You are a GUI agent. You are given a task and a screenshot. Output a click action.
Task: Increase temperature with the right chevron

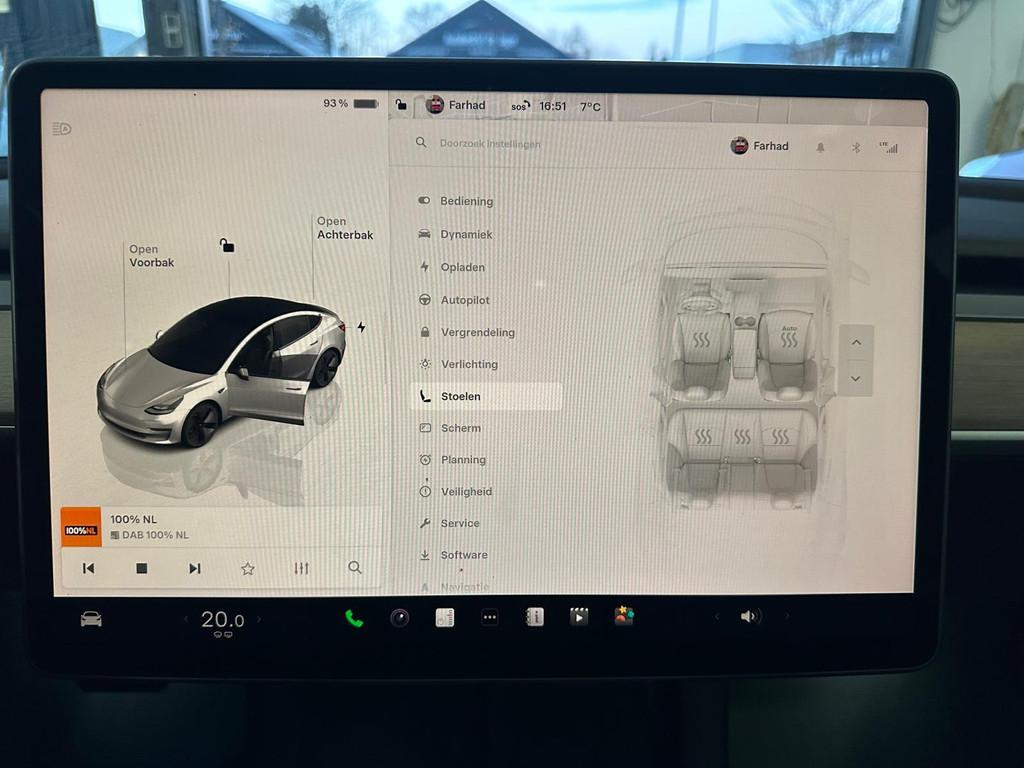point(260,620)
